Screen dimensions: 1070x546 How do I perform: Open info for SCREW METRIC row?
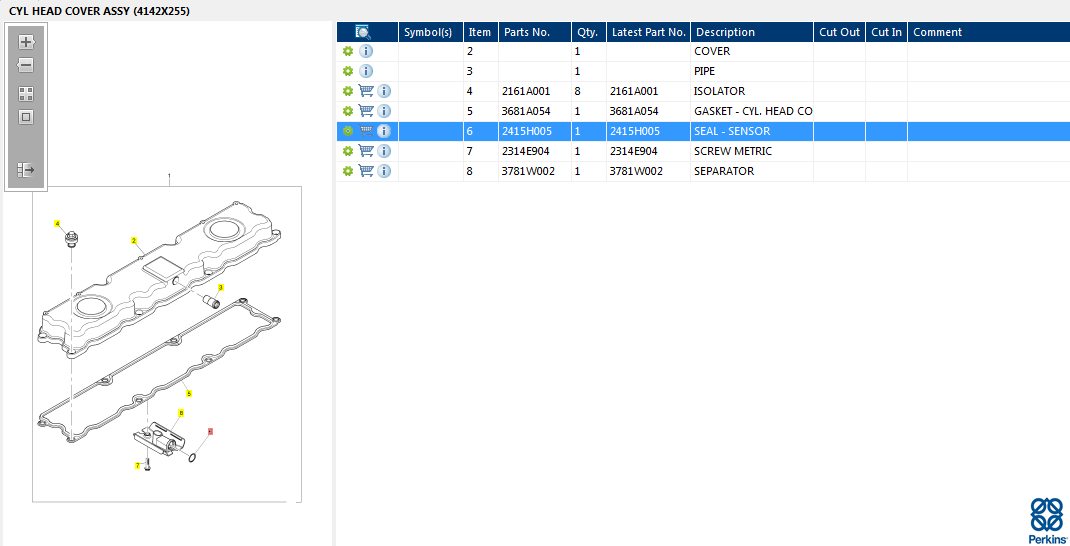click(x=384, y=151)
